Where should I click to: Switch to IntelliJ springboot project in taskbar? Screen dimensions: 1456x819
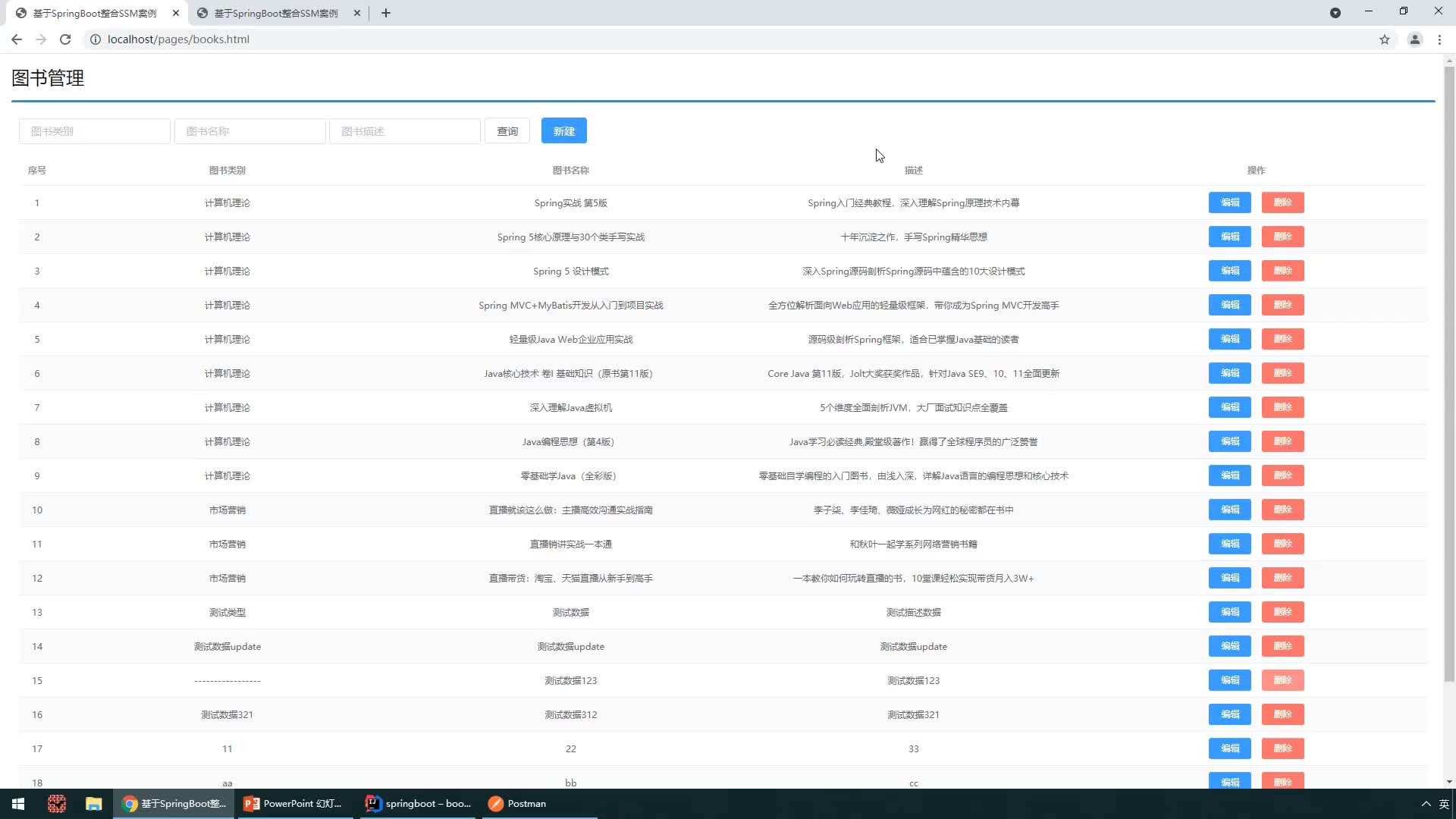[419, 804]
